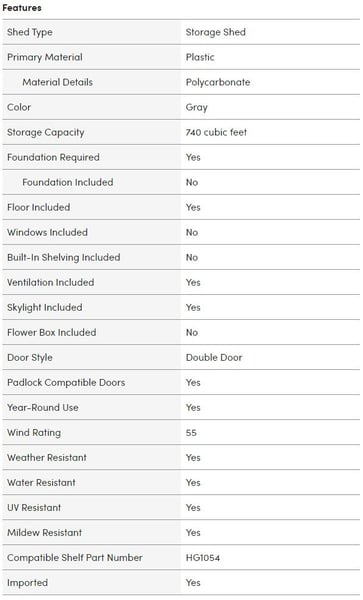
Task: Select the UV Resistant label
Action: pyautogui.click(x=34, y=508)
